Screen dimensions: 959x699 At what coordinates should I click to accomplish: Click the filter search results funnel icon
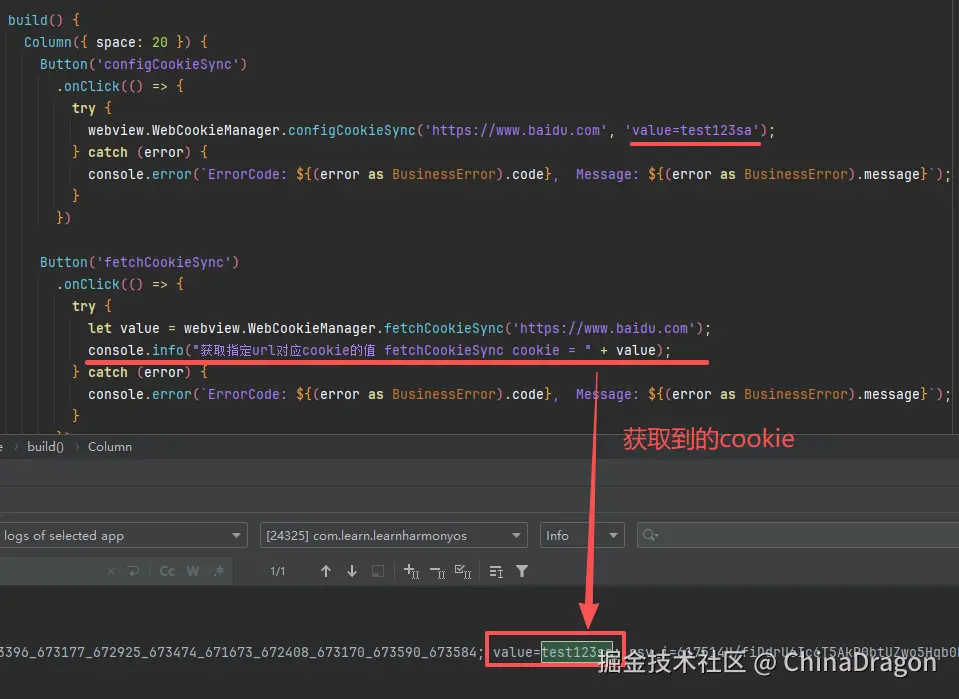(522, 571)
